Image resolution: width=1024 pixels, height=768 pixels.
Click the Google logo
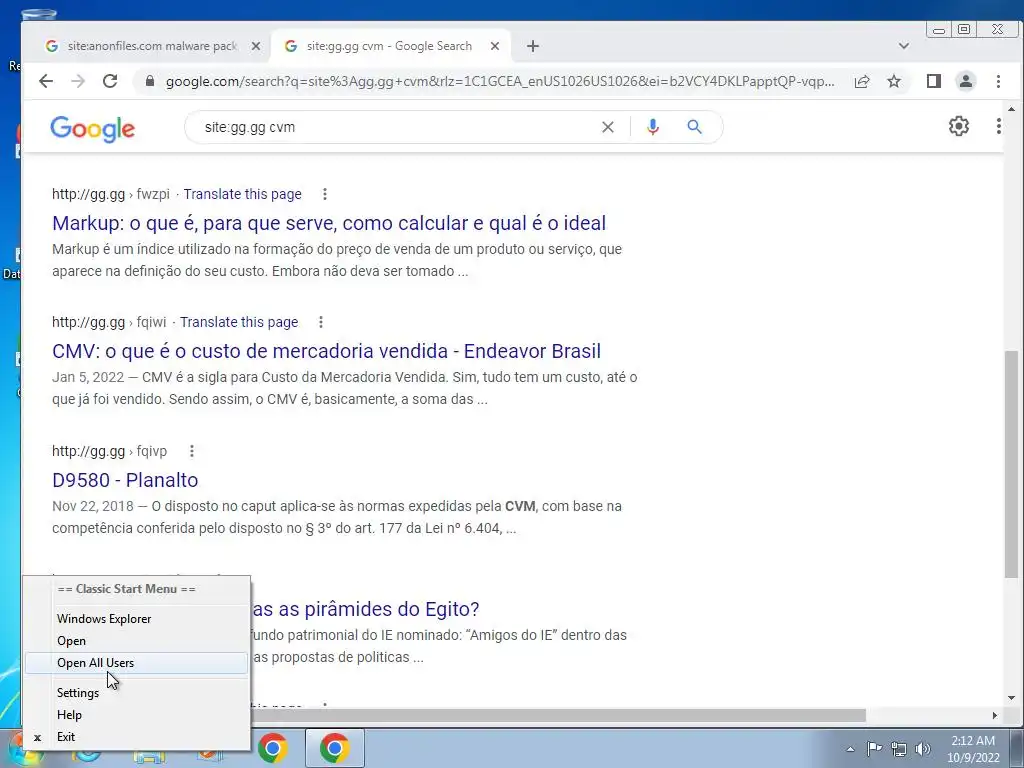click(x=93, y=129)
